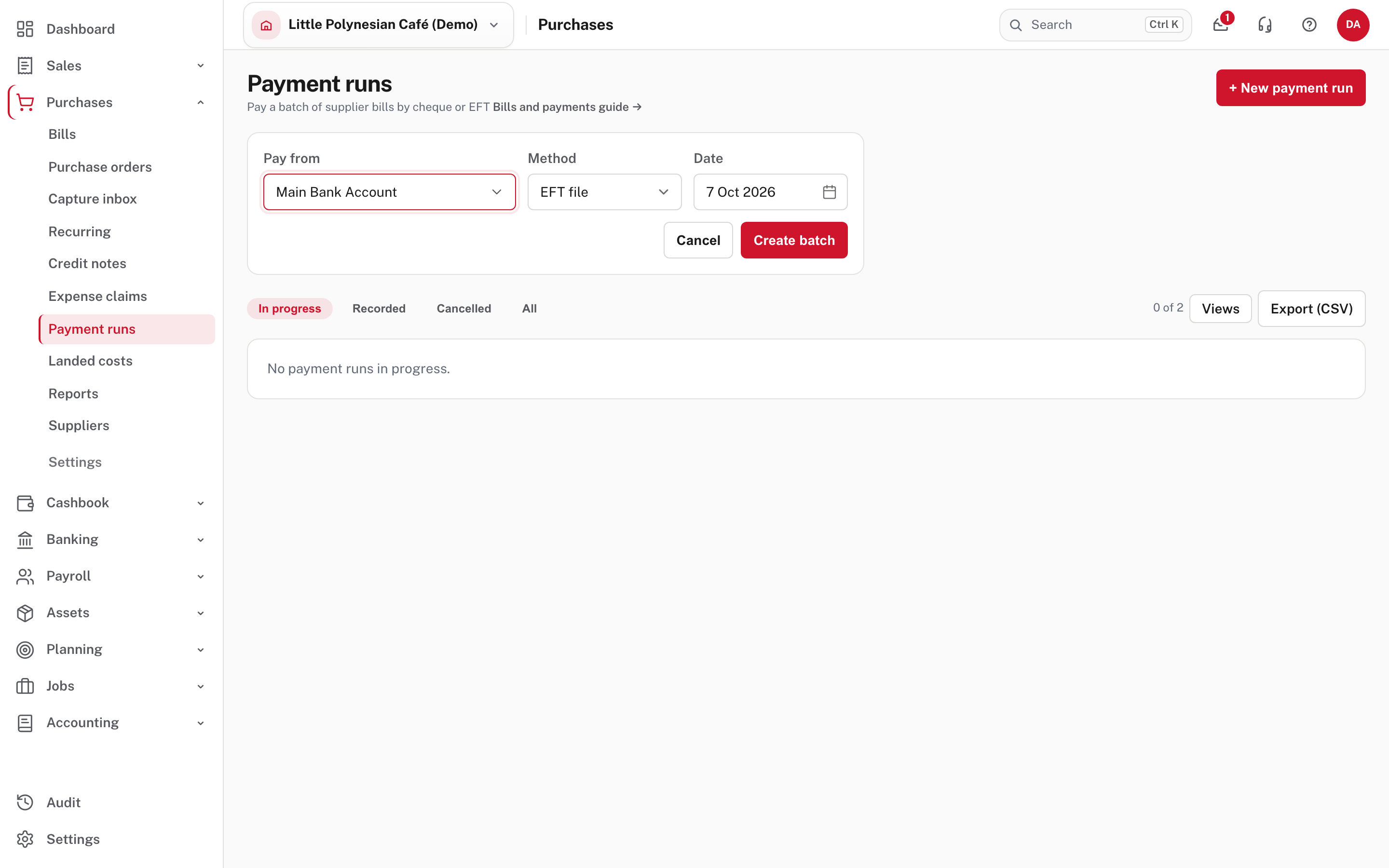
Task: Switch to the Recorded tab
Action: [x=379, y=308]
